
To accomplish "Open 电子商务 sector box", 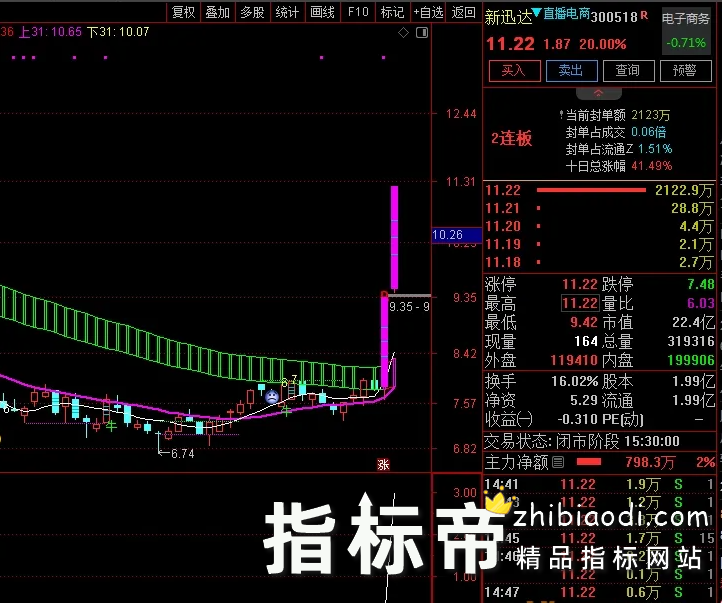I will (x=686, y=31).
